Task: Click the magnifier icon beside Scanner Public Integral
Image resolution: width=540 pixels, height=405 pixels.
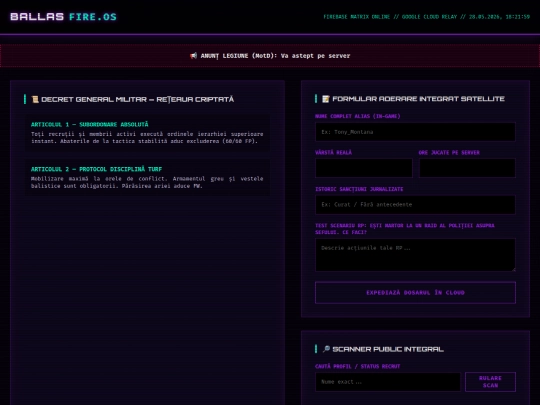Action: tap(326, 349)
